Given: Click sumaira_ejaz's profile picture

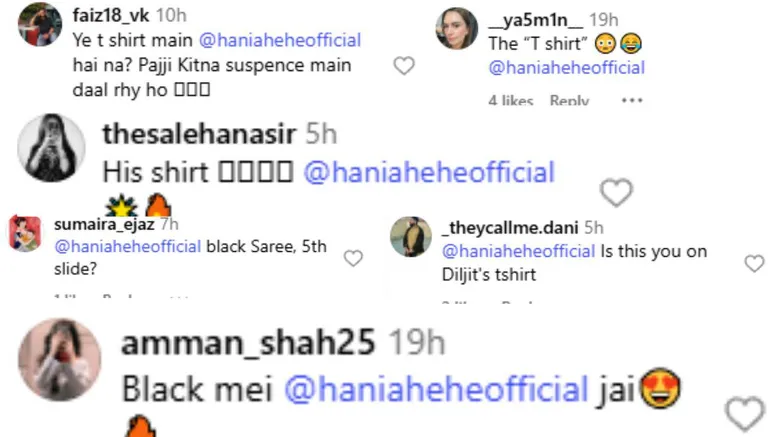Looking at the screenshot, I should [24, 234].
